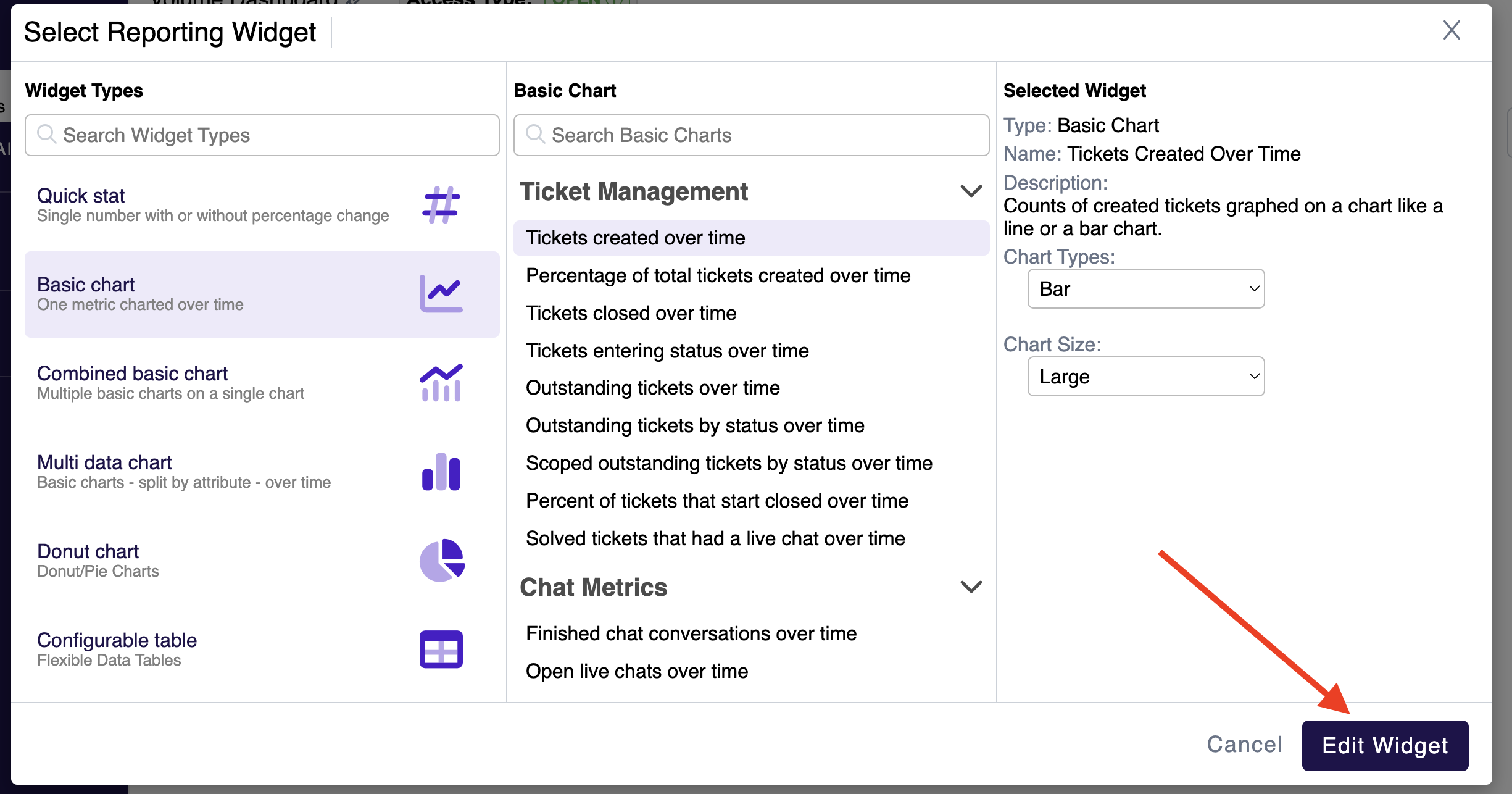Click the Basic chart line graph icon
Image resolution: width=1512 pixels, height=794 pixels.
(441, 294)
